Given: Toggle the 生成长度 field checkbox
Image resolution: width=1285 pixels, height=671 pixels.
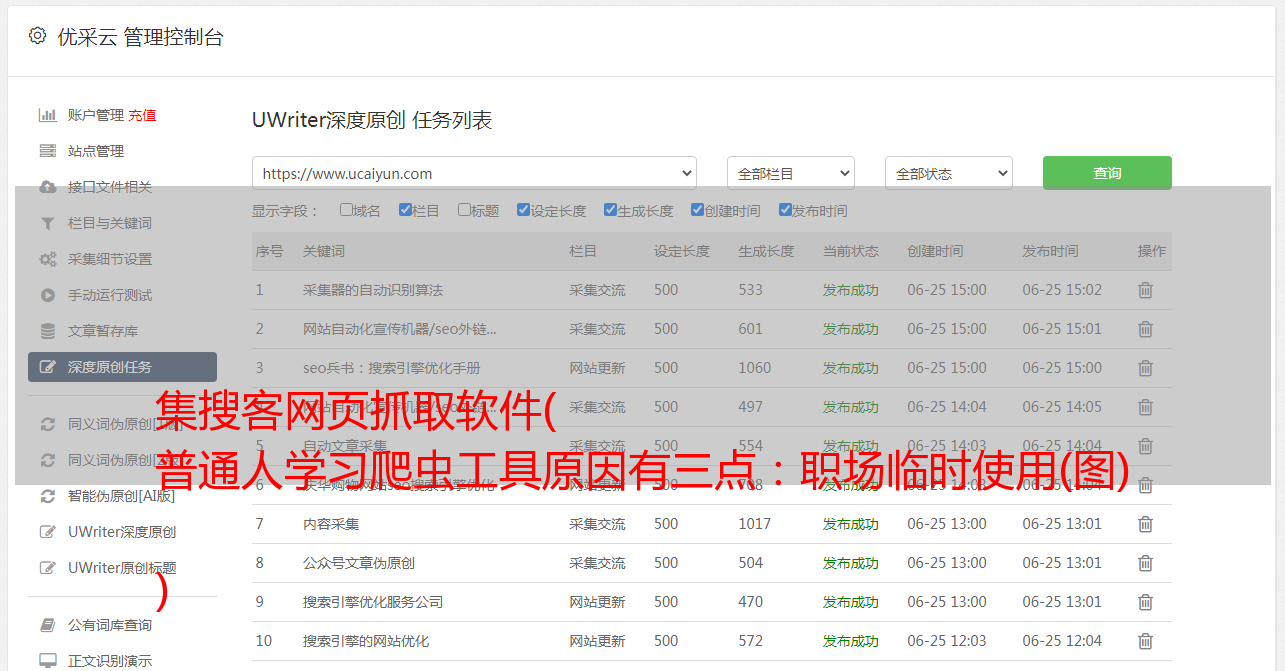Looking at the screenshot, I should 610,210.
